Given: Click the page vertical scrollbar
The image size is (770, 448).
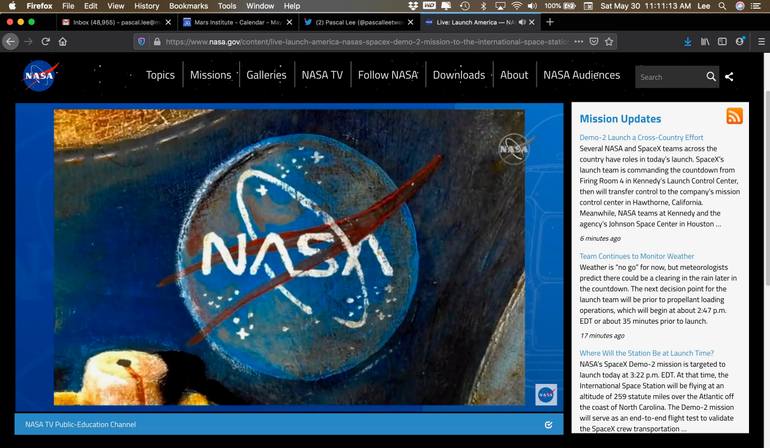Looking at the screenshot, I should 767,187.
